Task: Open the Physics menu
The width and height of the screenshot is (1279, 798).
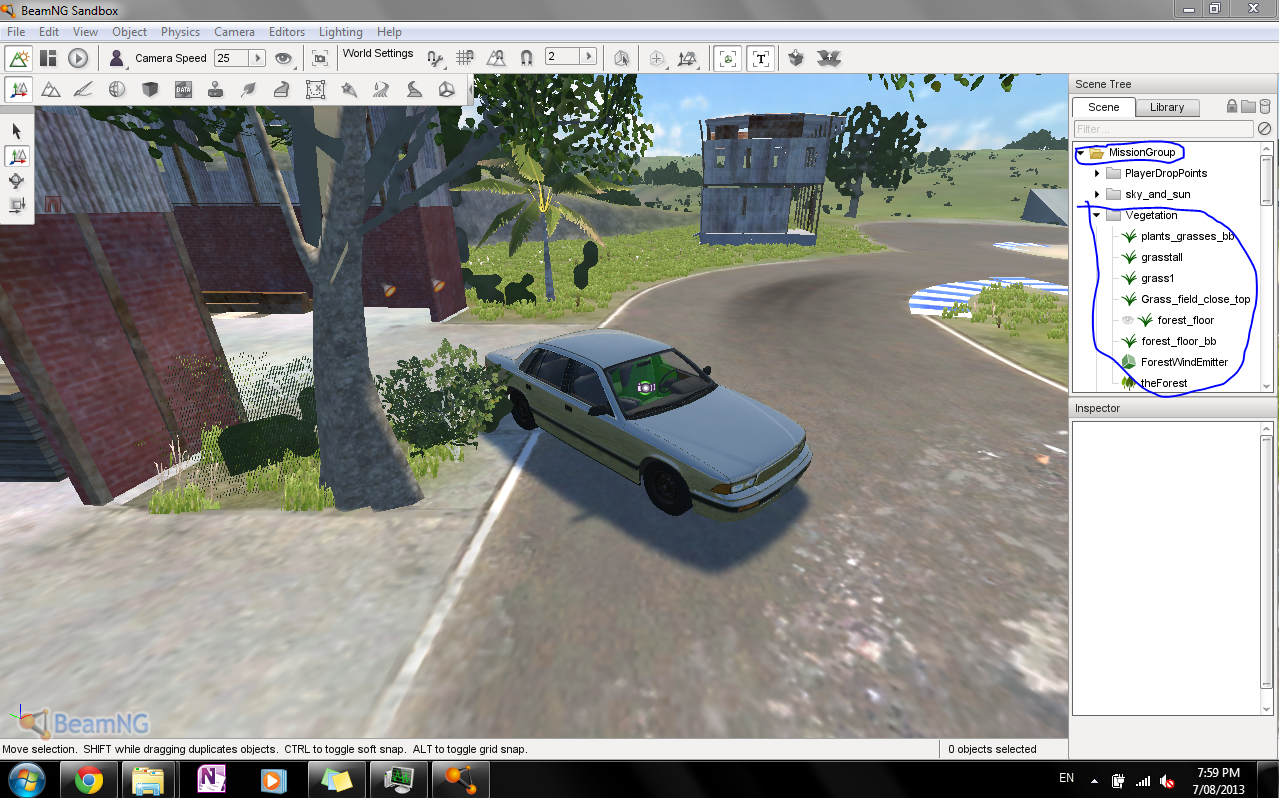Action: 180,32
